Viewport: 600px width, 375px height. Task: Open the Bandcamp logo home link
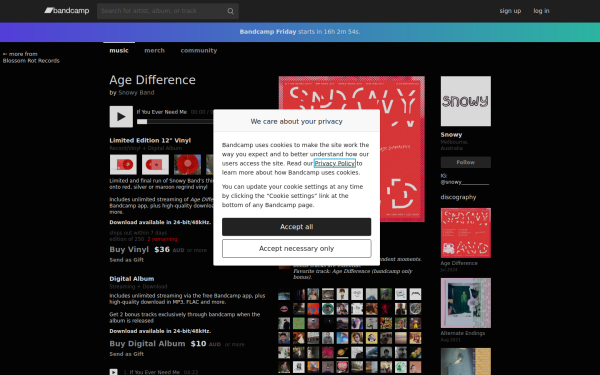(x=67, y=11)
